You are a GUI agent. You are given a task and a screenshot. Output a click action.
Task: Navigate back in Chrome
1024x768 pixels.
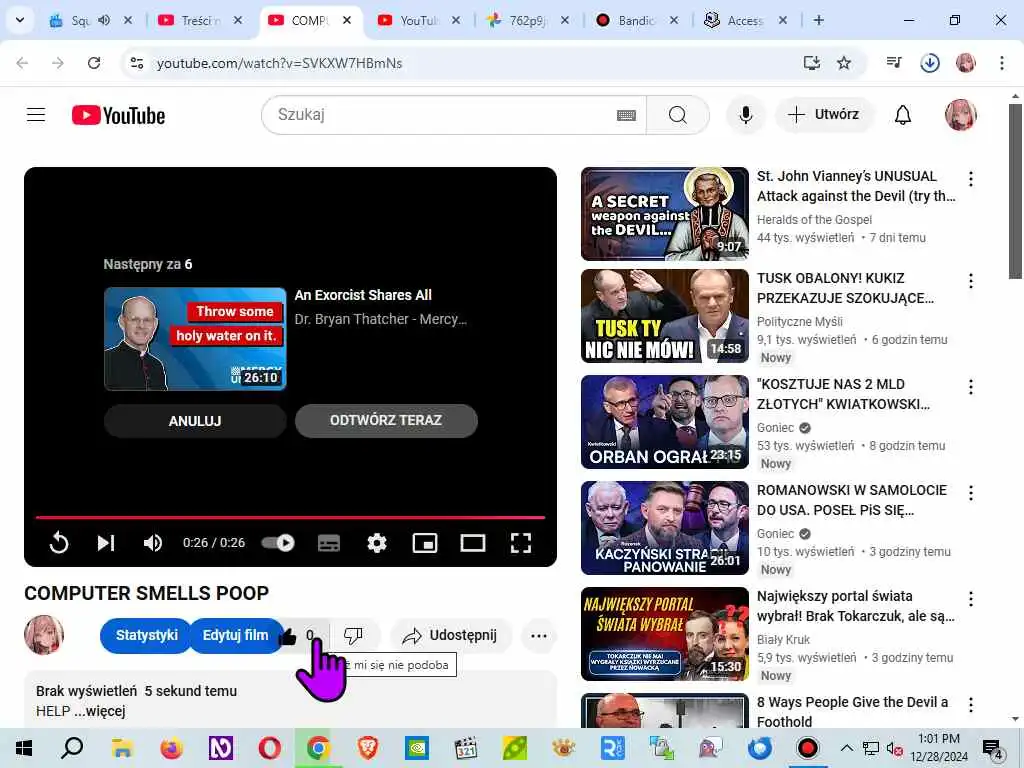coord(22,63)
